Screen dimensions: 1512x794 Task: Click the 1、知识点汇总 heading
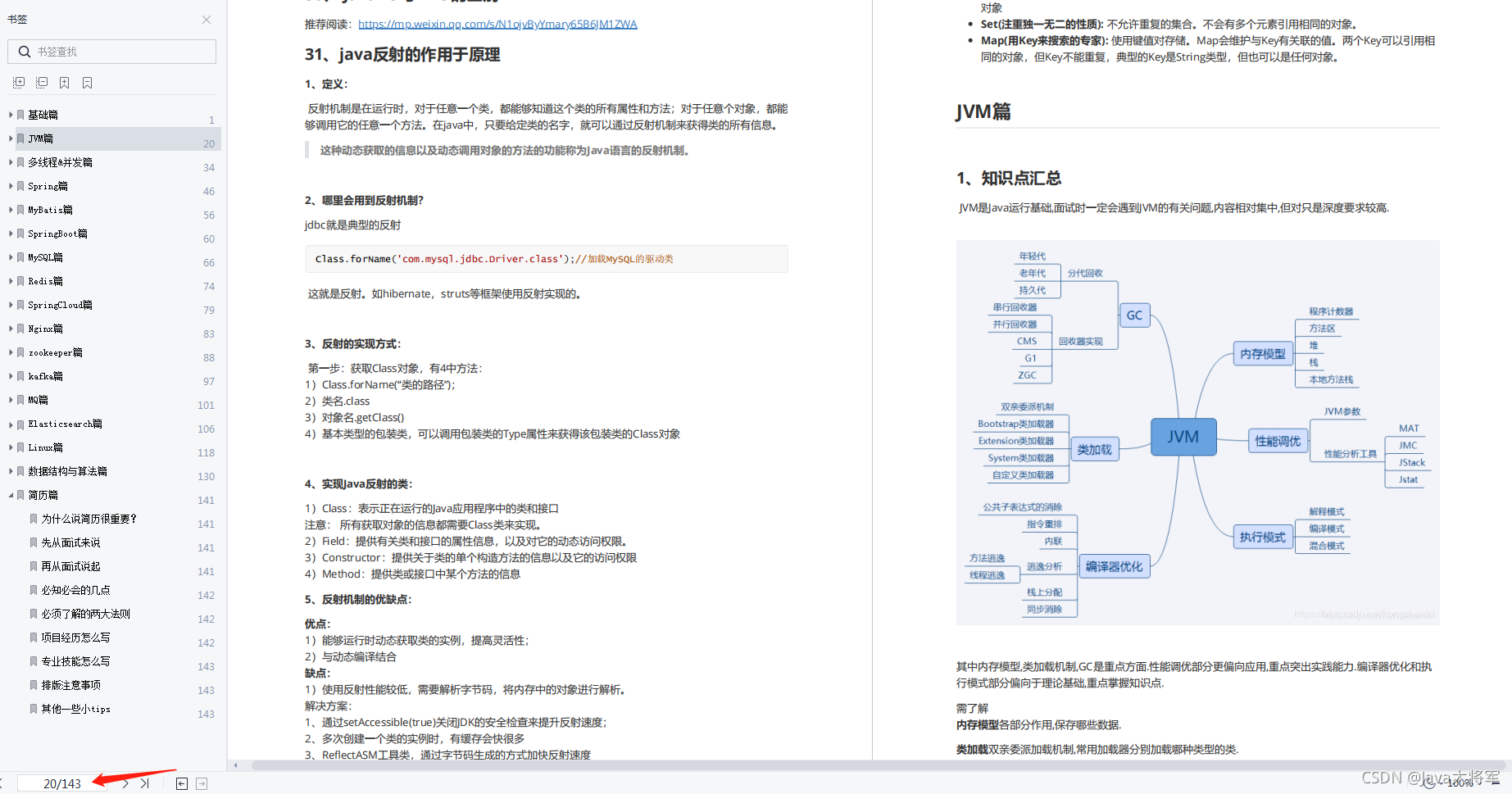1009,178
